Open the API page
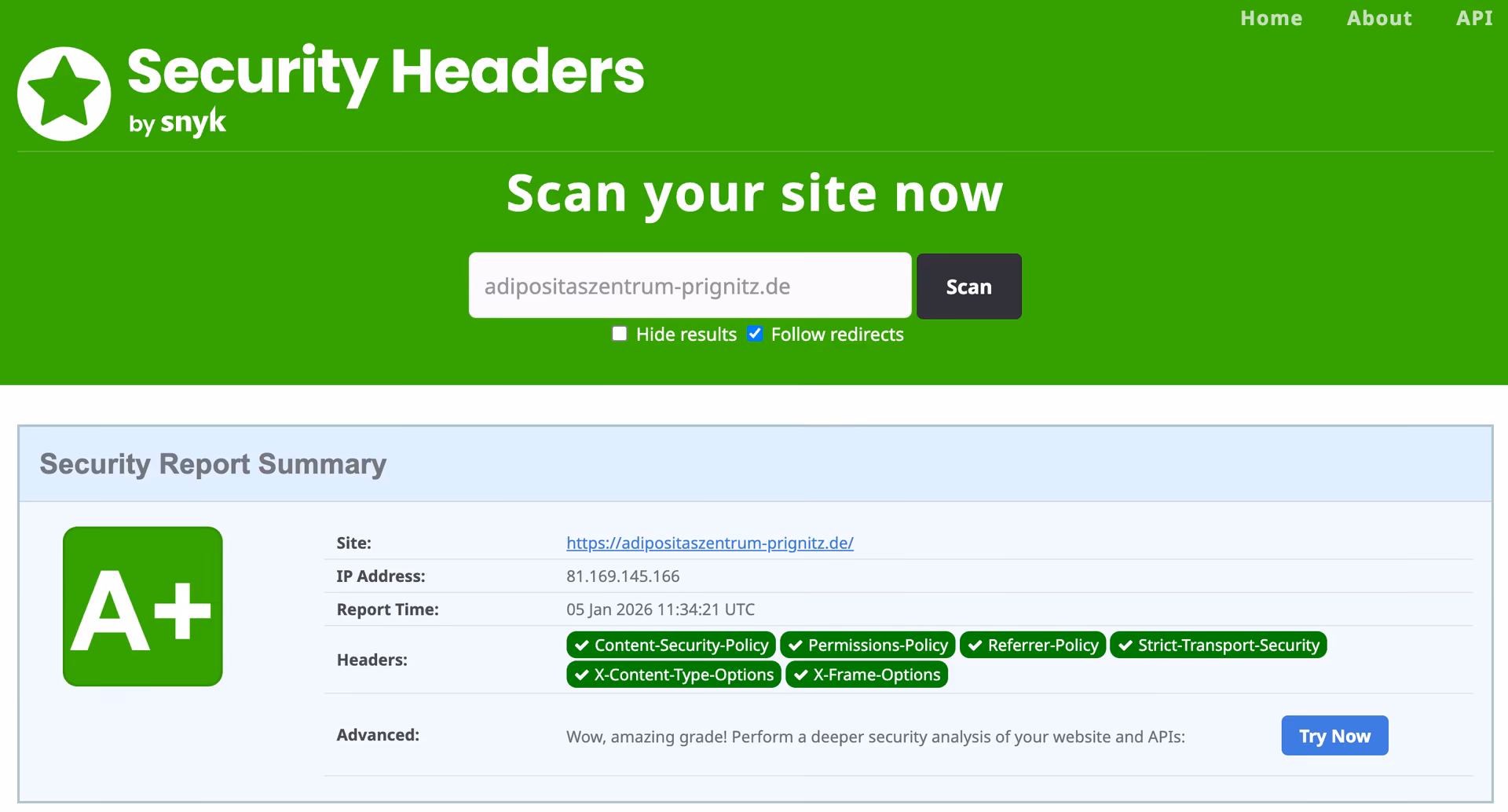The width and height of the screenshot is (1508, 812). point(1474,18)
